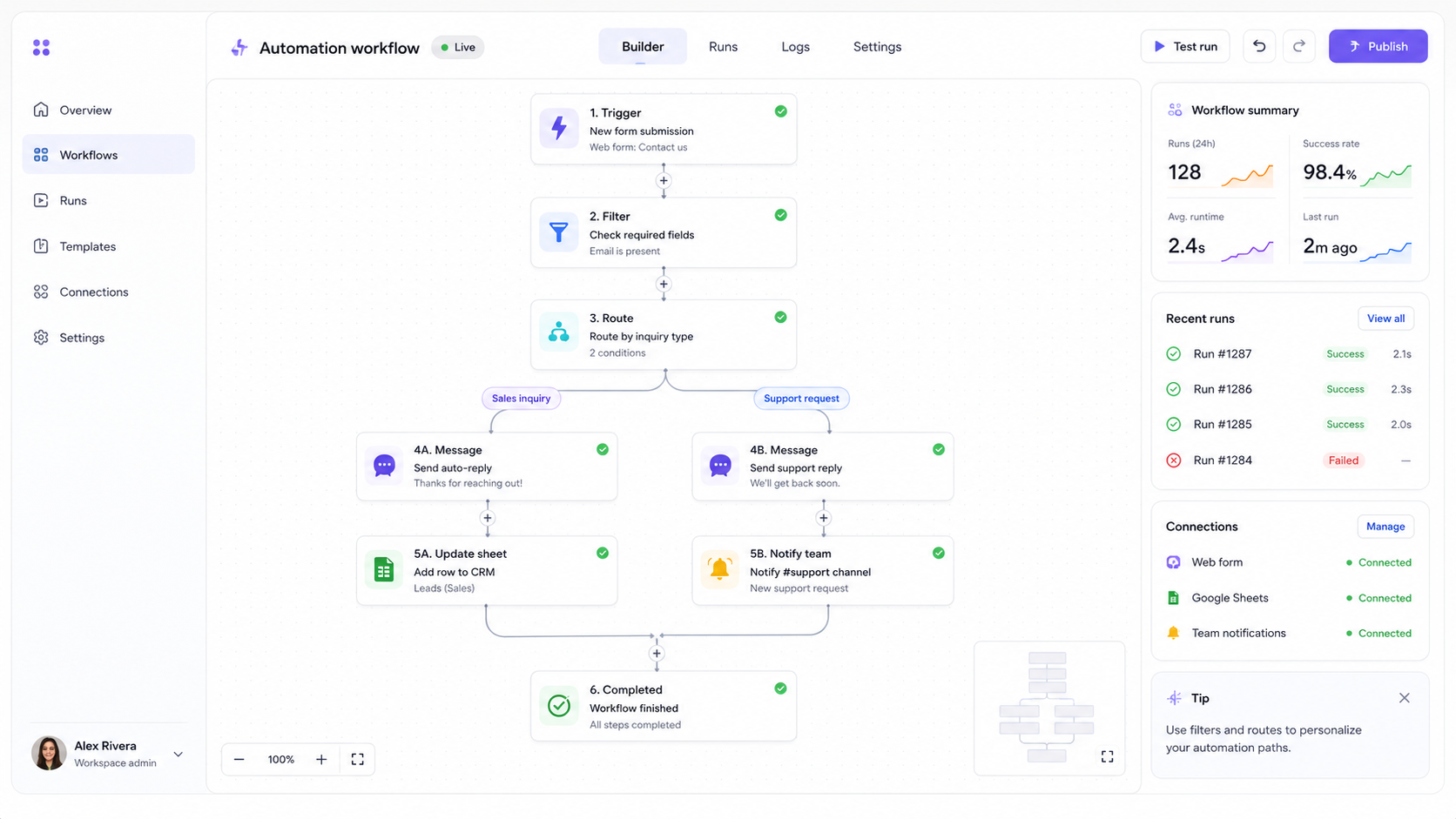Open sidebar Settings gear item

click(108, 338)
